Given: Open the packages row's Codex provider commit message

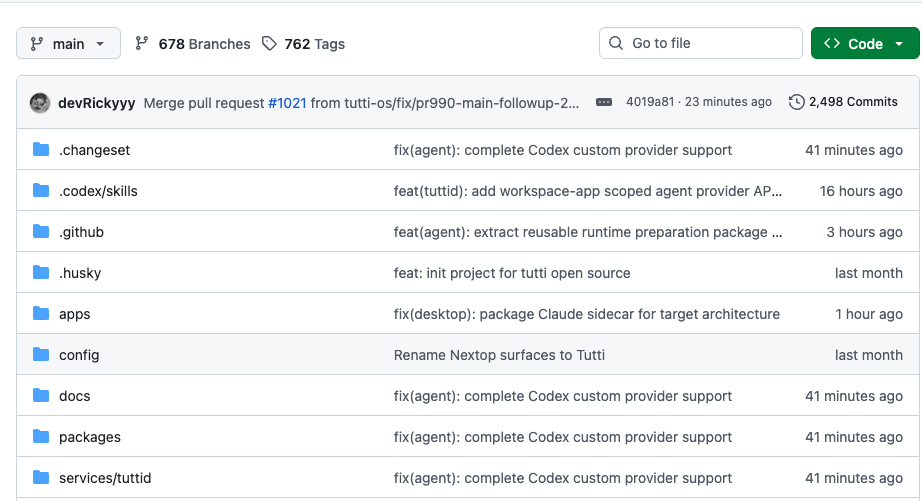Looking at the screenshot, I should (563, 437).
